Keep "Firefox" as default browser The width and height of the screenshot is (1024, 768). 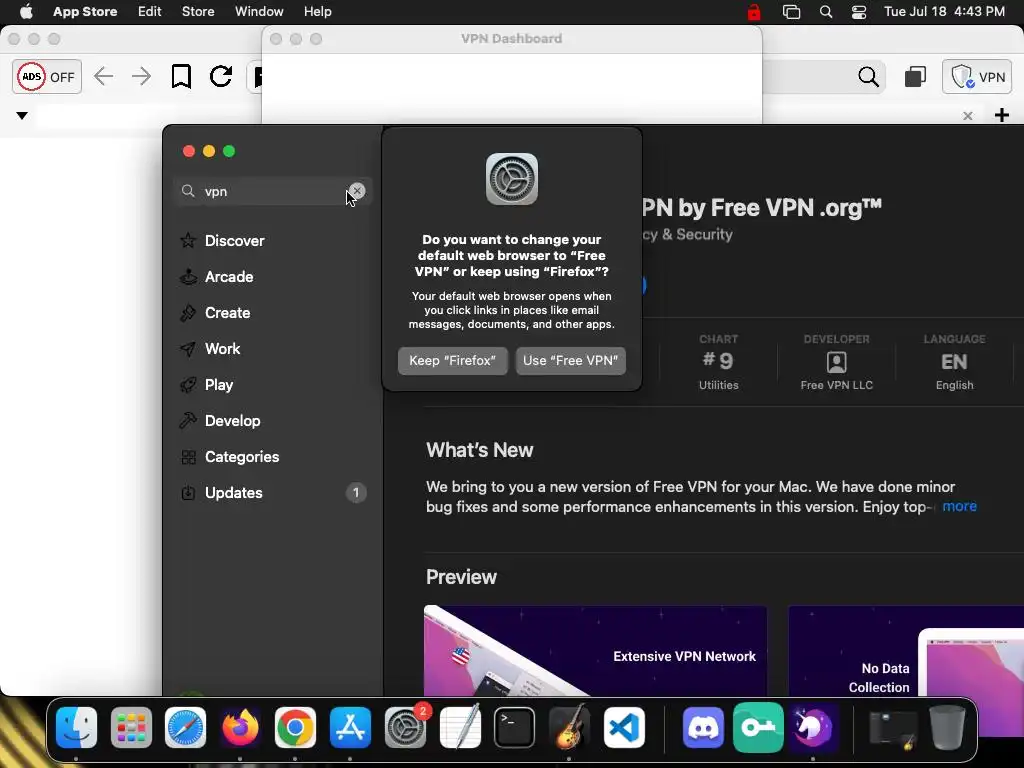pyautogui.click(x=453, y=360)
